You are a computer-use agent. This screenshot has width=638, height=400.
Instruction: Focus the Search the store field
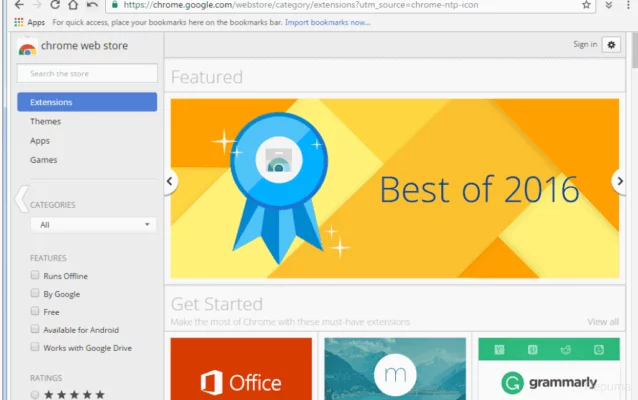[x=87, y=74]
